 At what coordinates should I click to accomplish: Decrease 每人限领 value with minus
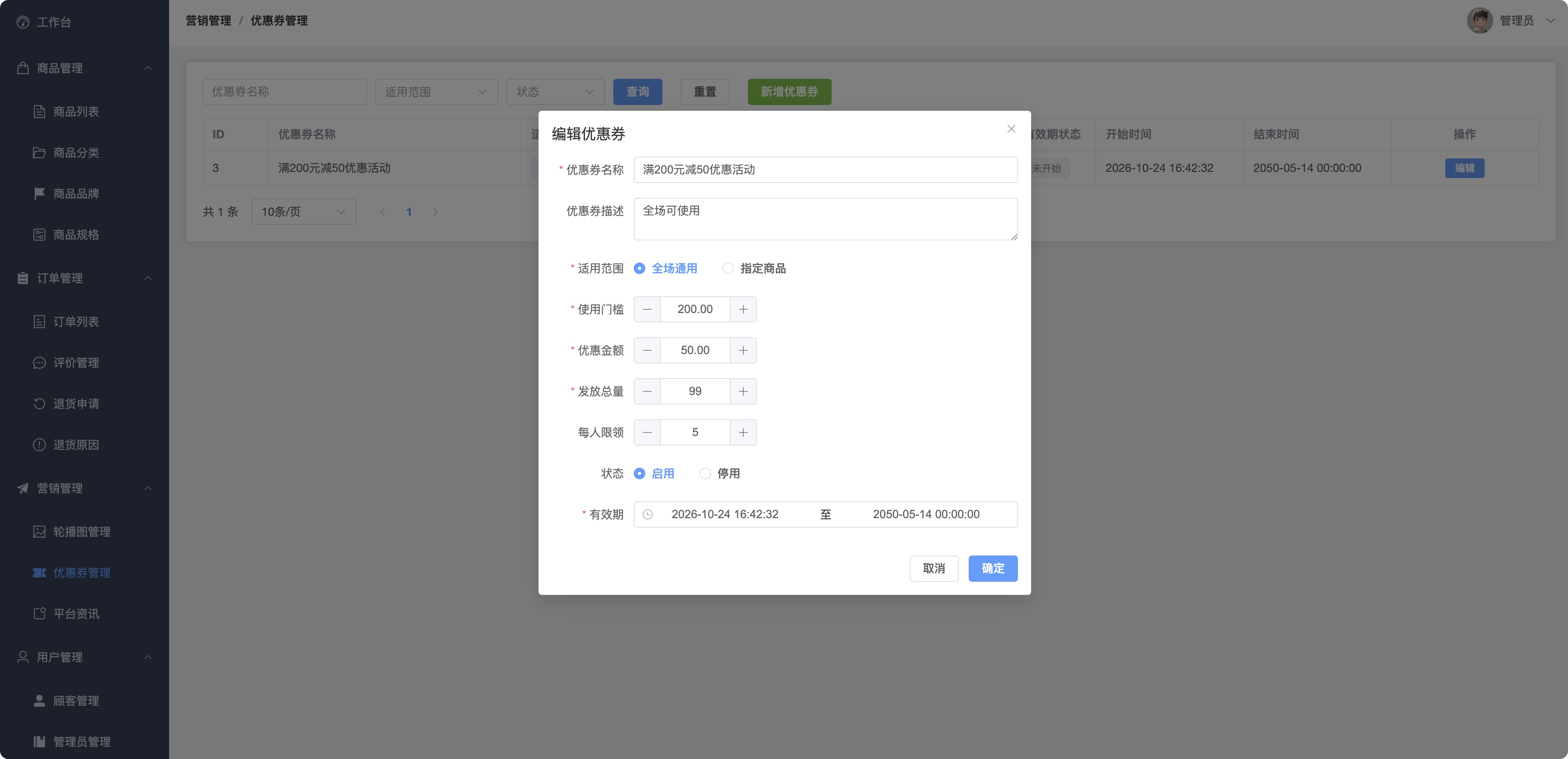(647, 432)
